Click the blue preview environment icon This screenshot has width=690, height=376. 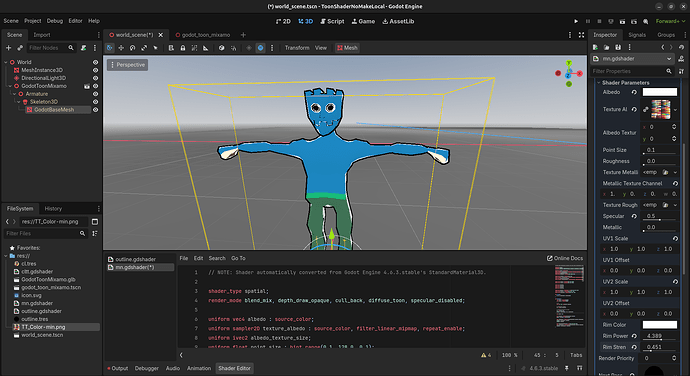[261, 48]
